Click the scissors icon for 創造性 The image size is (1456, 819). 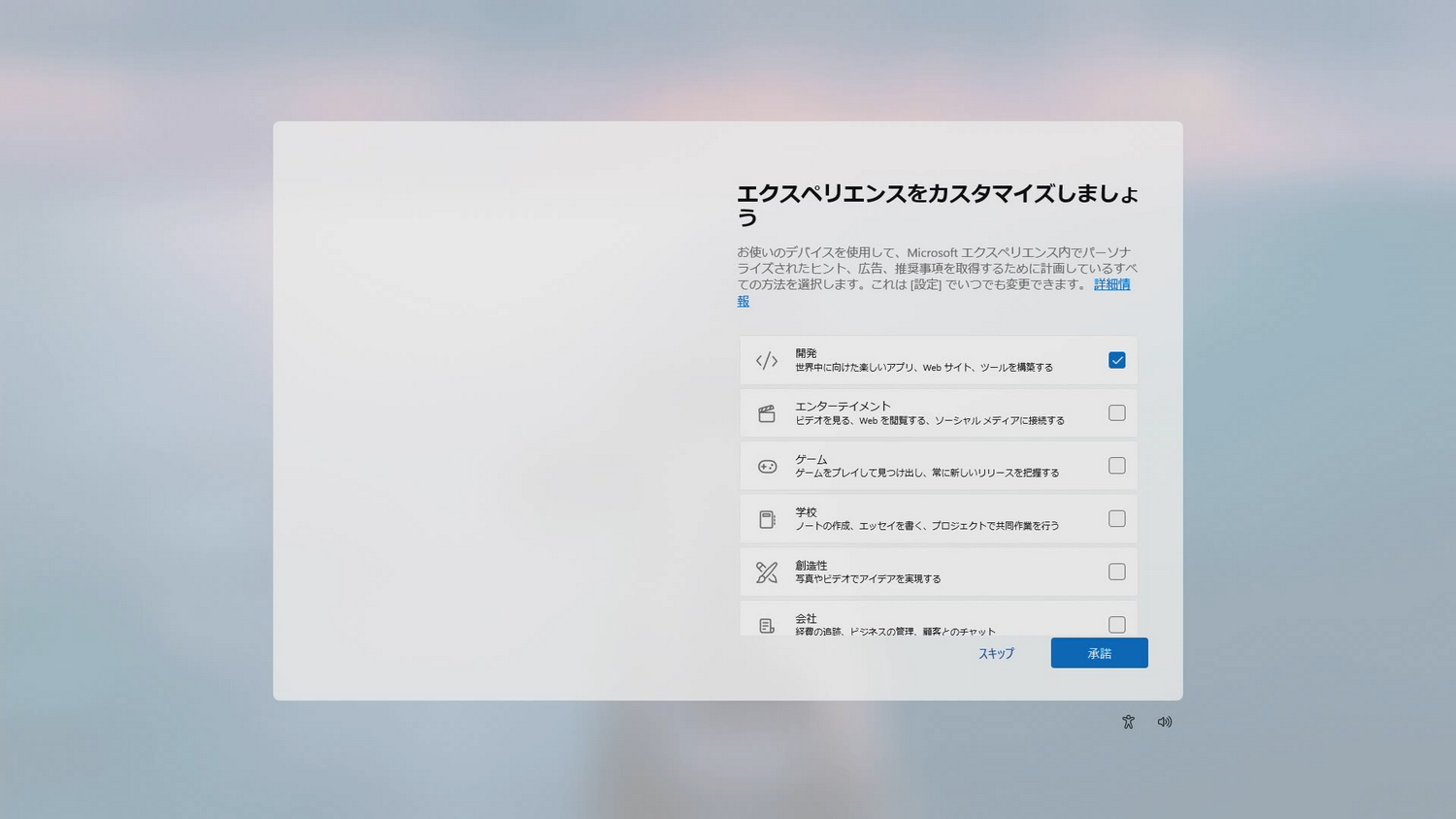pos(767,572)
